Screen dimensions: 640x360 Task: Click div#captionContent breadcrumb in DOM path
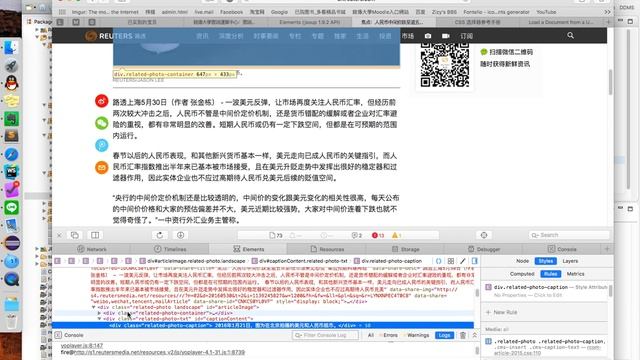(x=300, y=261)
